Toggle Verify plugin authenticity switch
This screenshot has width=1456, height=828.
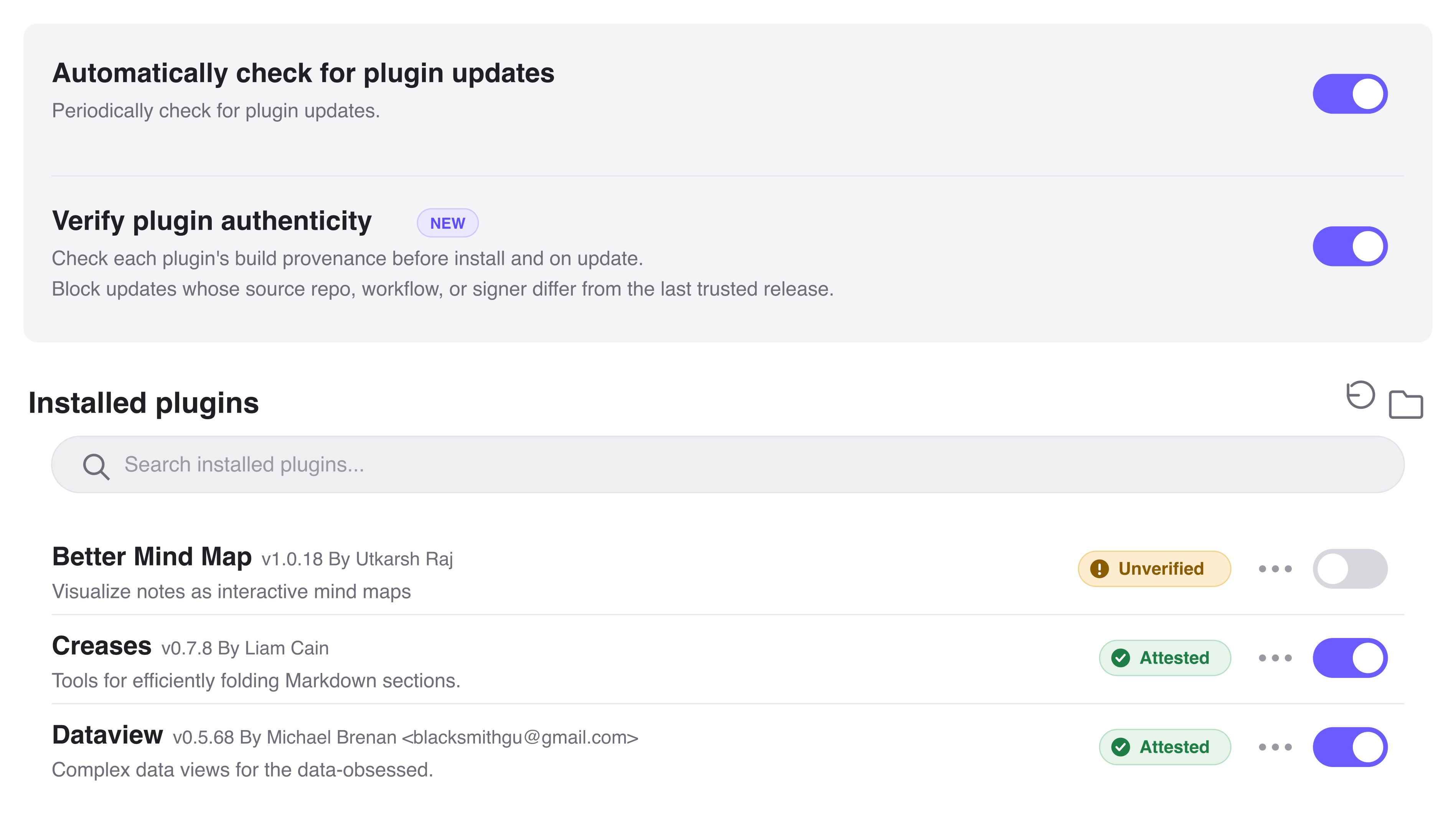pos(1350,246)
